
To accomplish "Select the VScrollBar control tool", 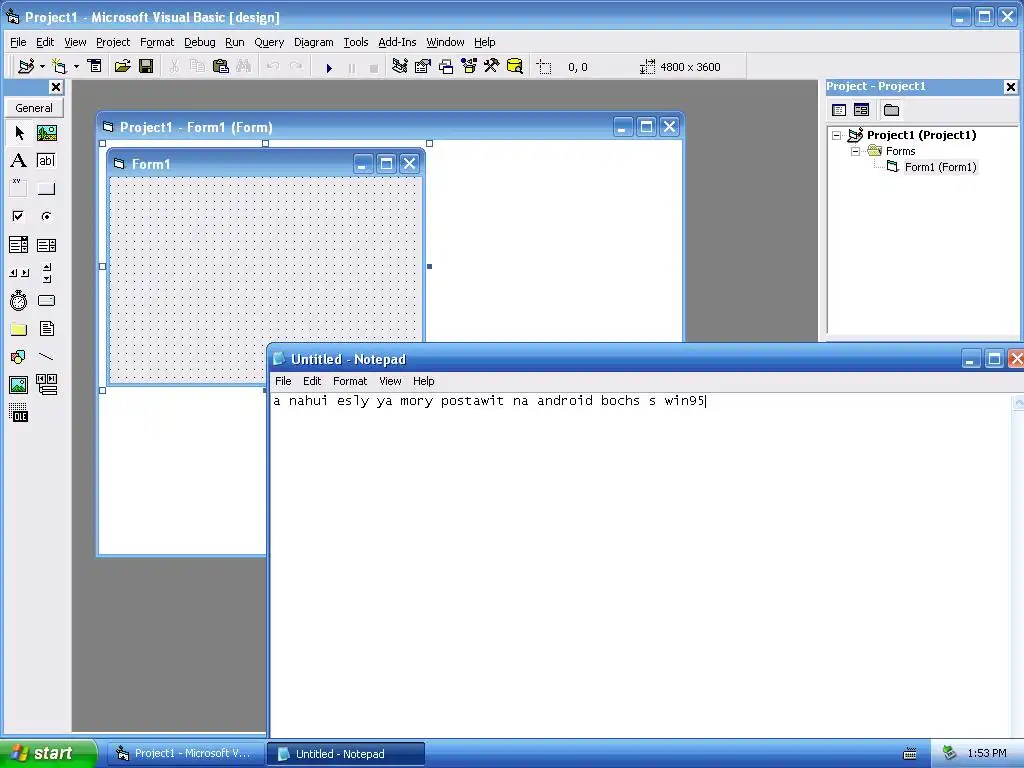I will (46, 273).
